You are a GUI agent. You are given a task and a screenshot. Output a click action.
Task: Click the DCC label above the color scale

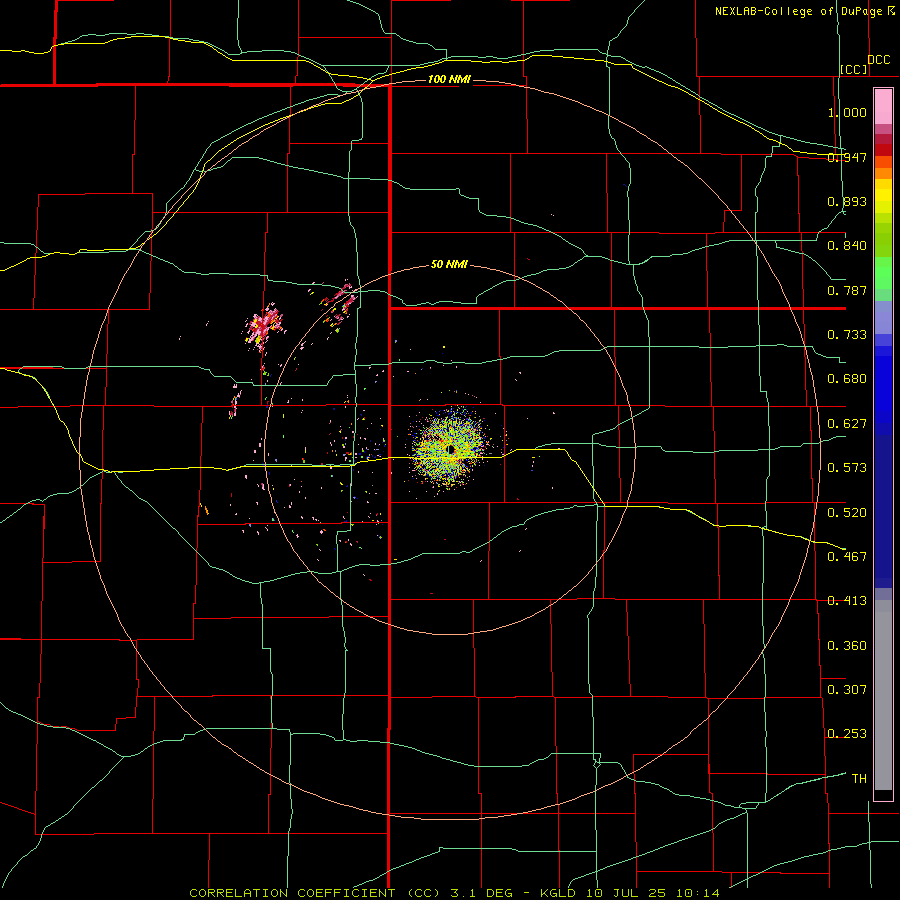(878, 60)
